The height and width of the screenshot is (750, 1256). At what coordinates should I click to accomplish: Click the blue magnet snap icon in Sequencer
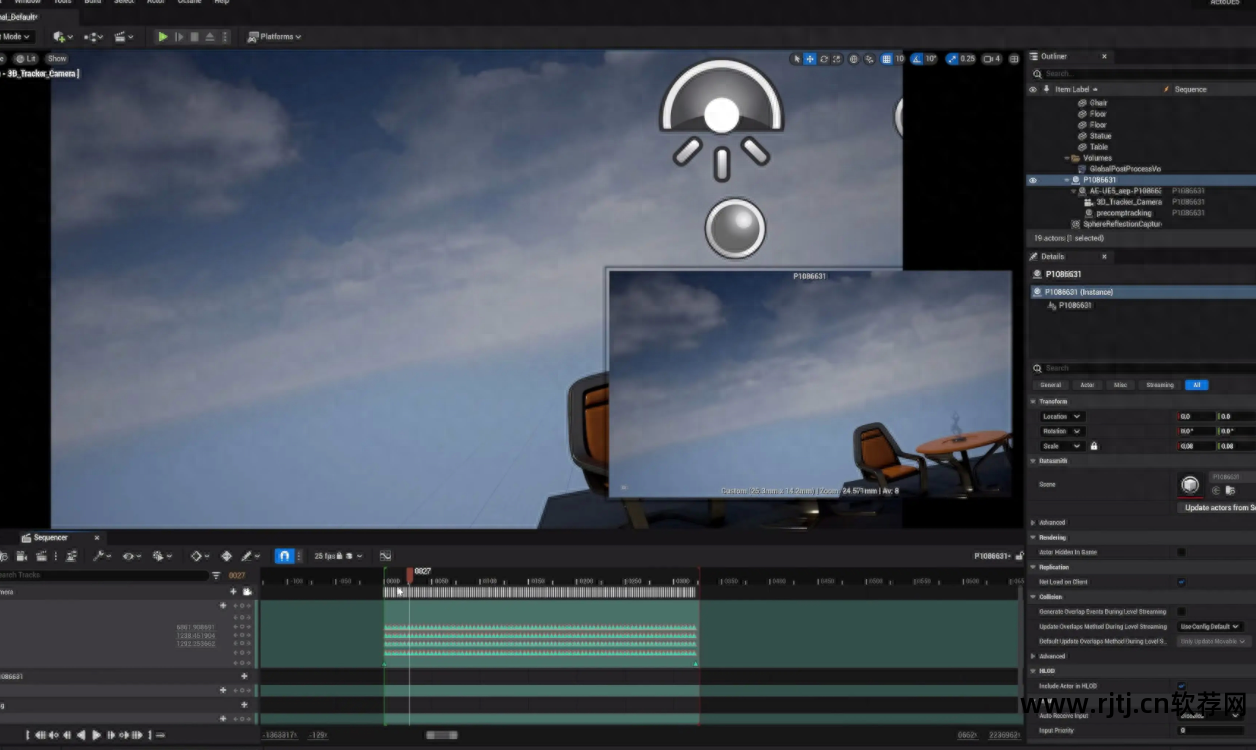pos(284,556)
